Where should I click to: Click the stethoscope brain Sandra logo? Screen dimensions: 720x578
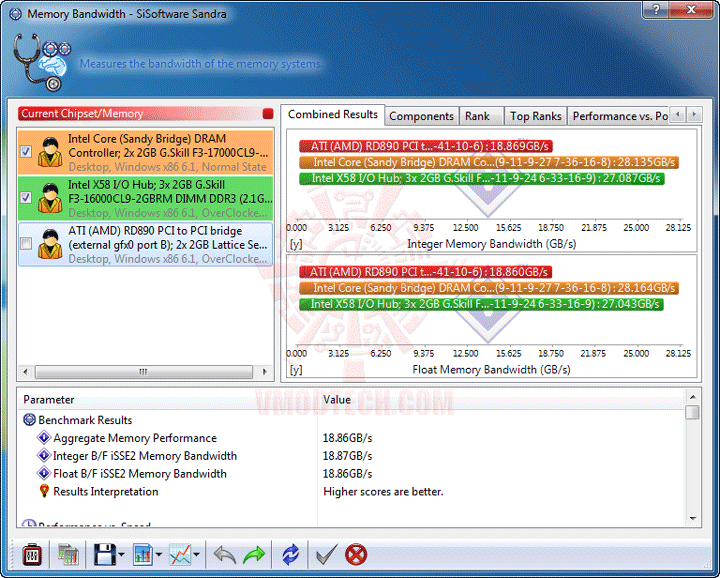(x=42, y=62)
